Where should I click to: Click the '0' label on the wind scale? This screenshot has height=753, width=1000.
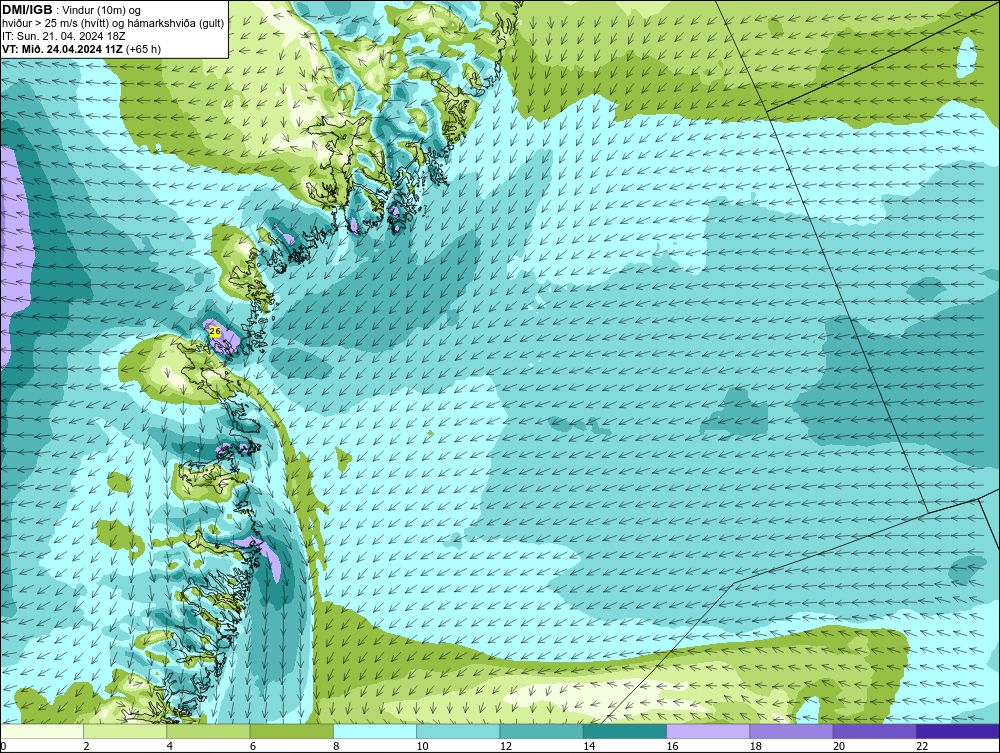pos(3,747)
